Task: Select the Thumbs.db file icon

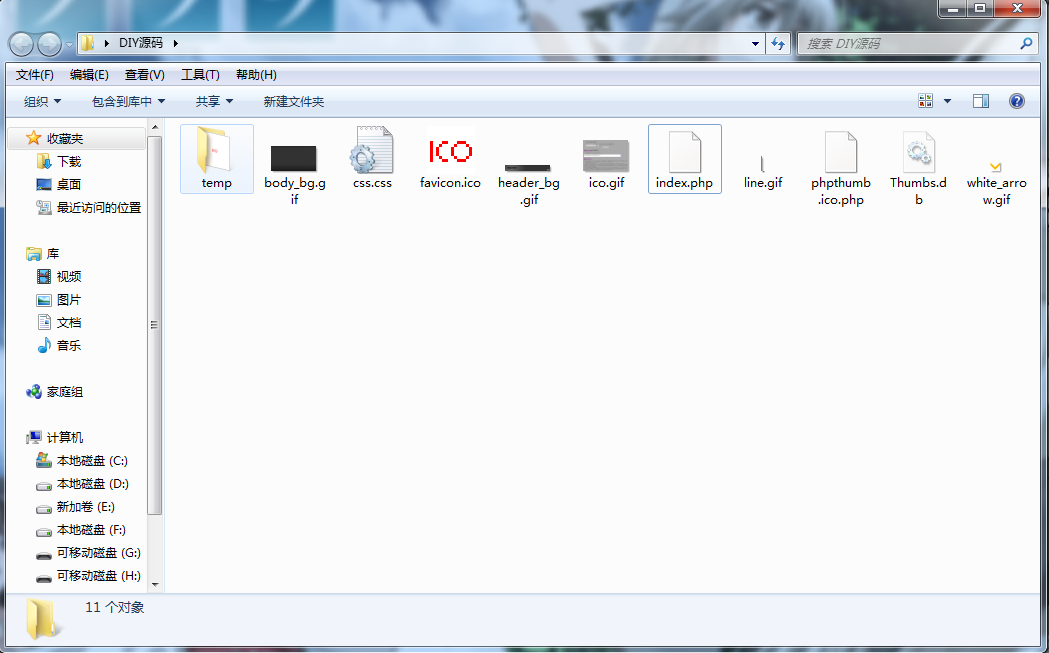Action: tap(918, 152)
